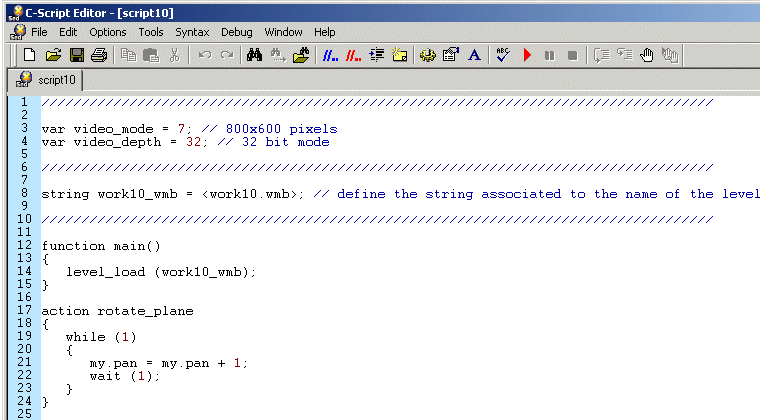
Task: Run syntax check with ABC checkmark icon
Action: tap(504, 55)
